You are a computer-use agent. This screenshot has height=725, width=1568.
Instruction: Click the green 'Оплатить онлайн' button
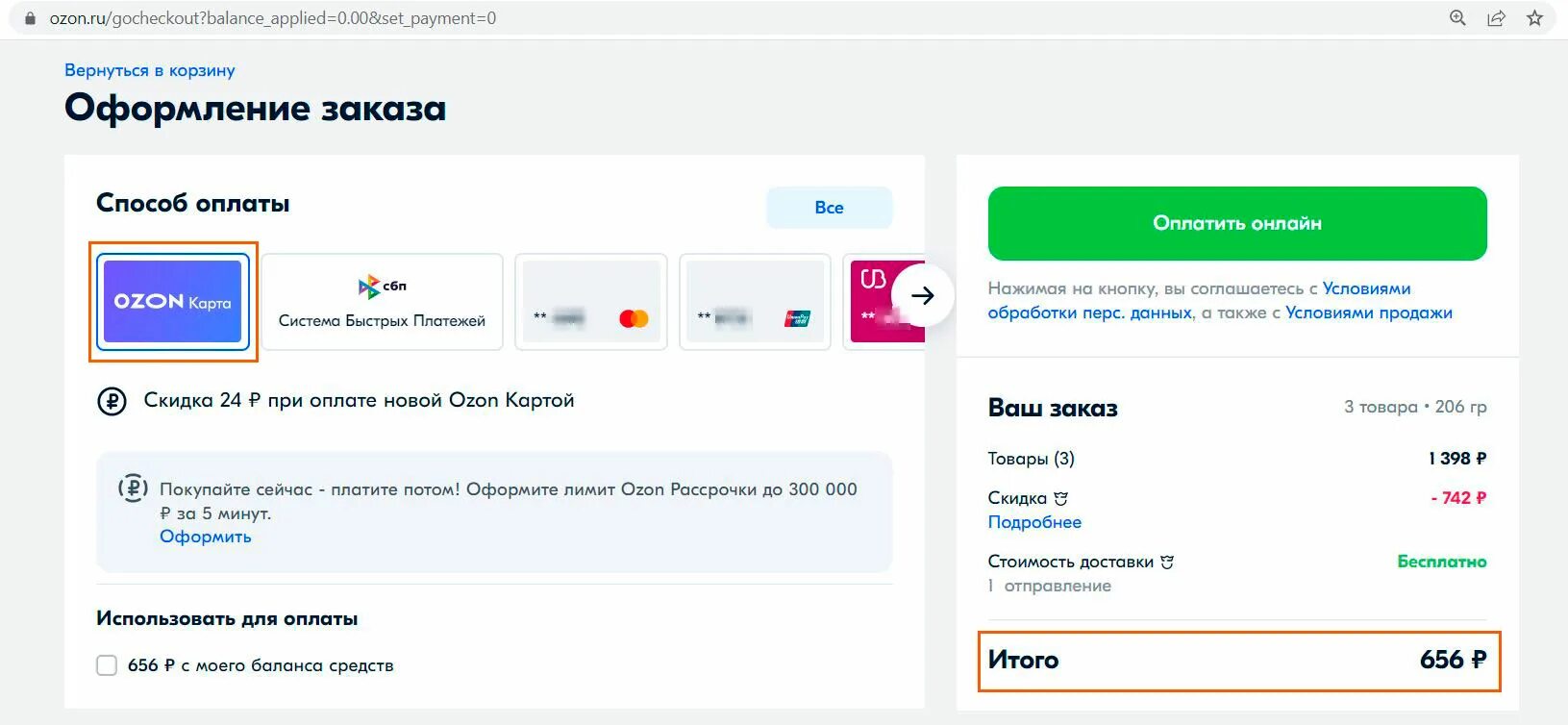pos(1237,223)
